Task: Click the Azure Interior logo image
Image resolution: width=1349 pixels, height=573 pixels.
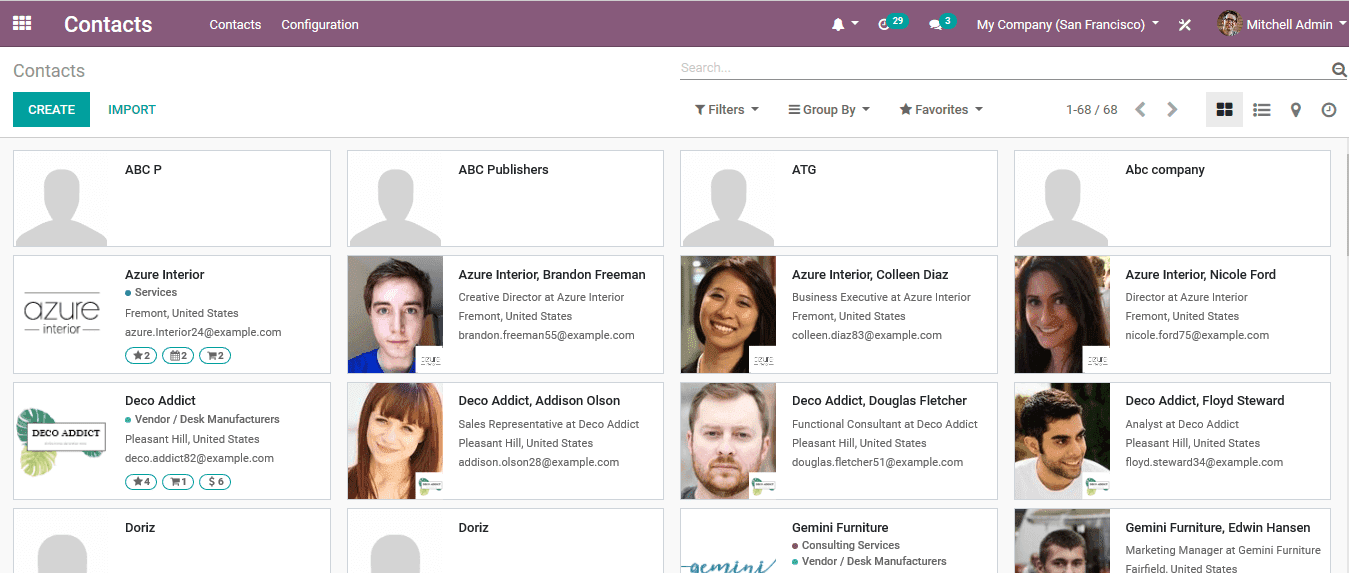Action: point(62,315)
